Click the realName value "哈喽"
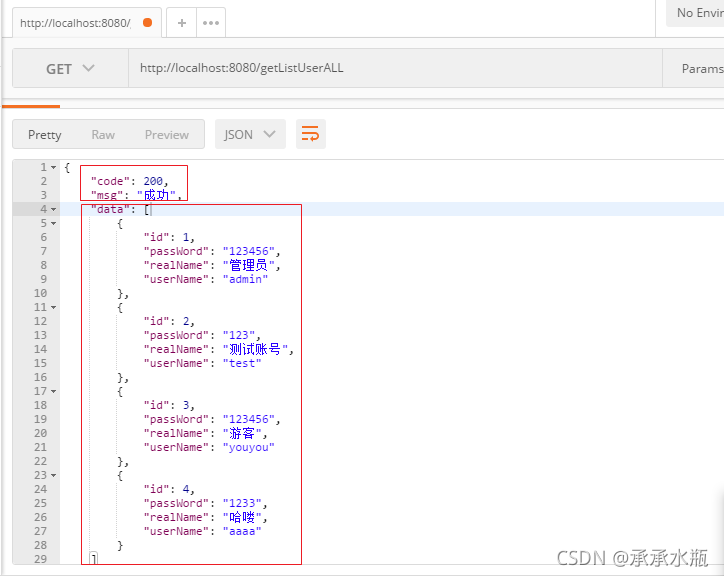724x576 pixels. coord(242,517)
